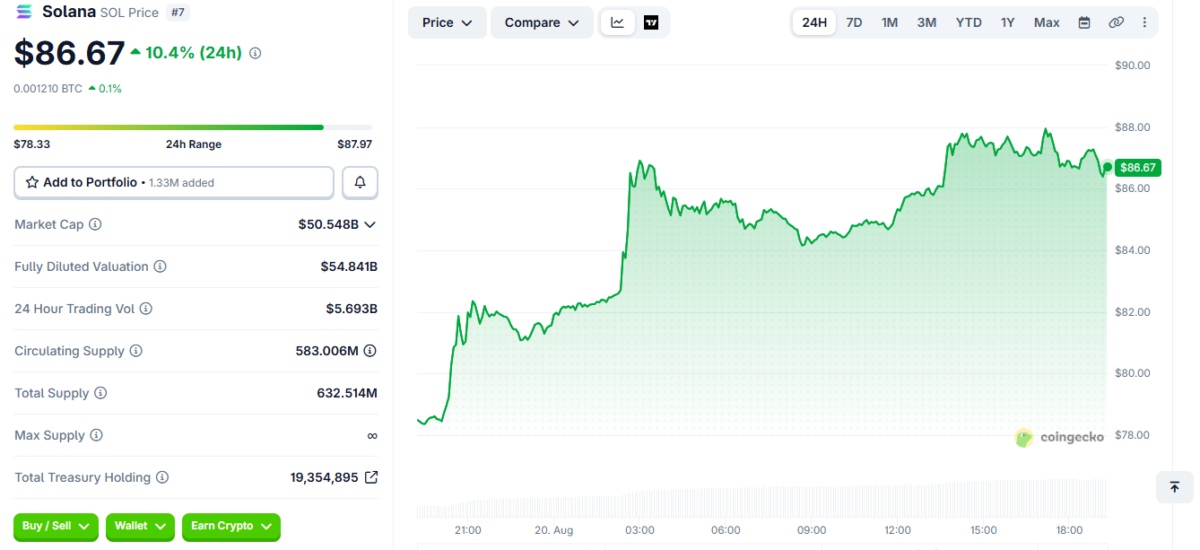Switch to line chart view icon
The height and width of the screenshot is (550, 1200).
click(x=618, y=22)
